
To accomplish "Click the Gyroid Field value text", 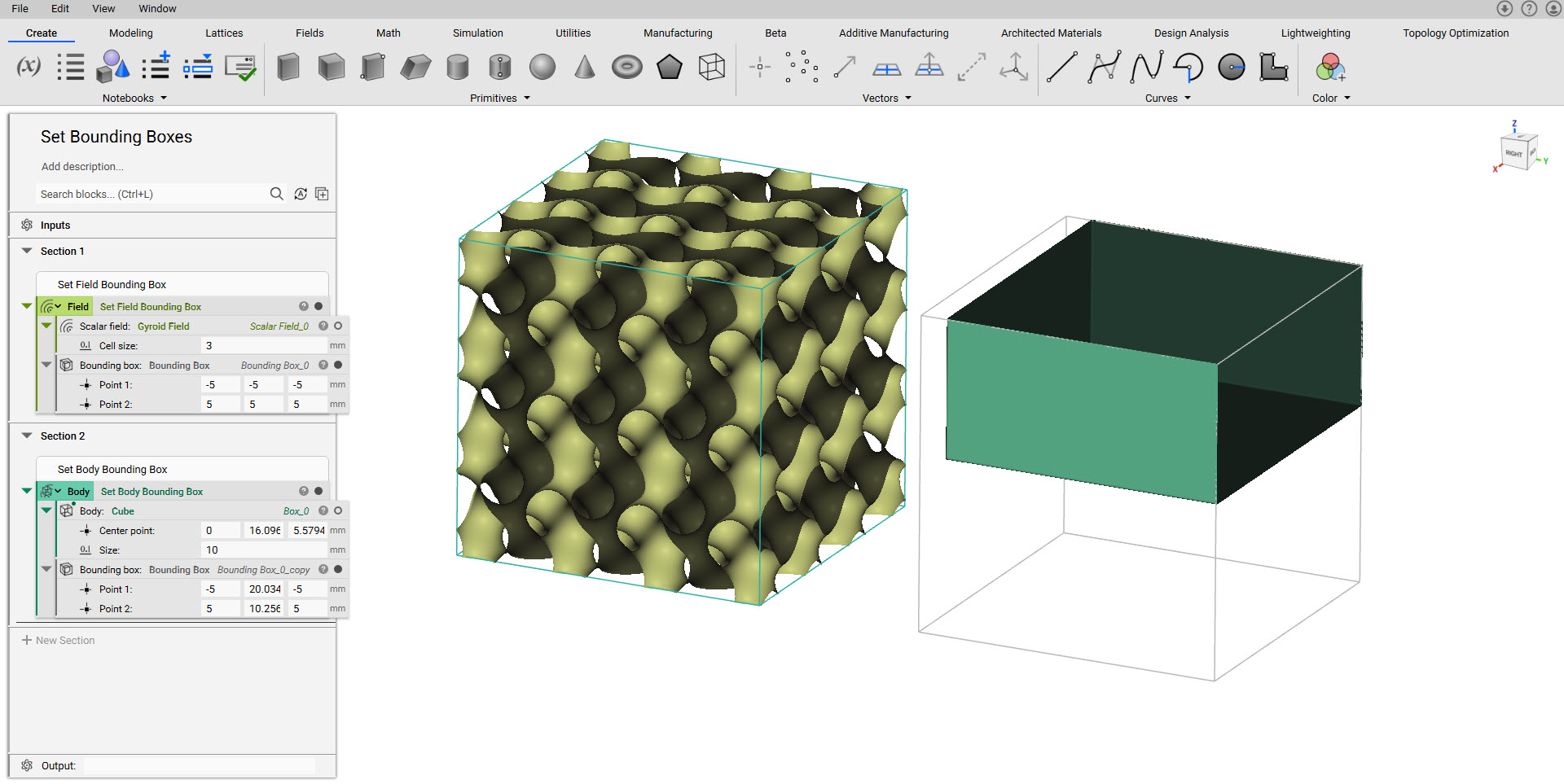I will [x=163, y=326].
